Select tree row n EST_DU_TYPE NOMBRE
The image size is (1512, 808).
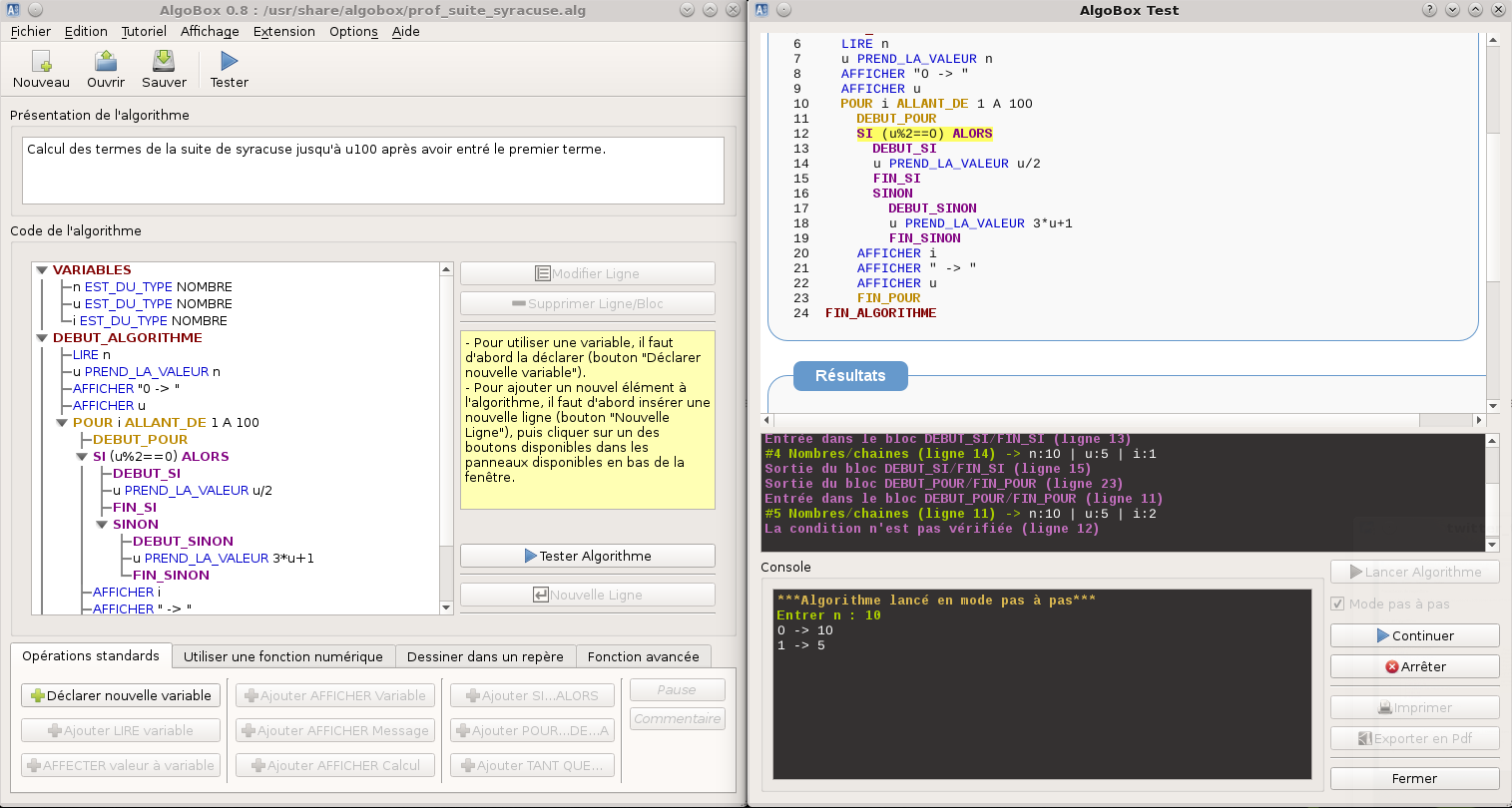tap(152, 286)
